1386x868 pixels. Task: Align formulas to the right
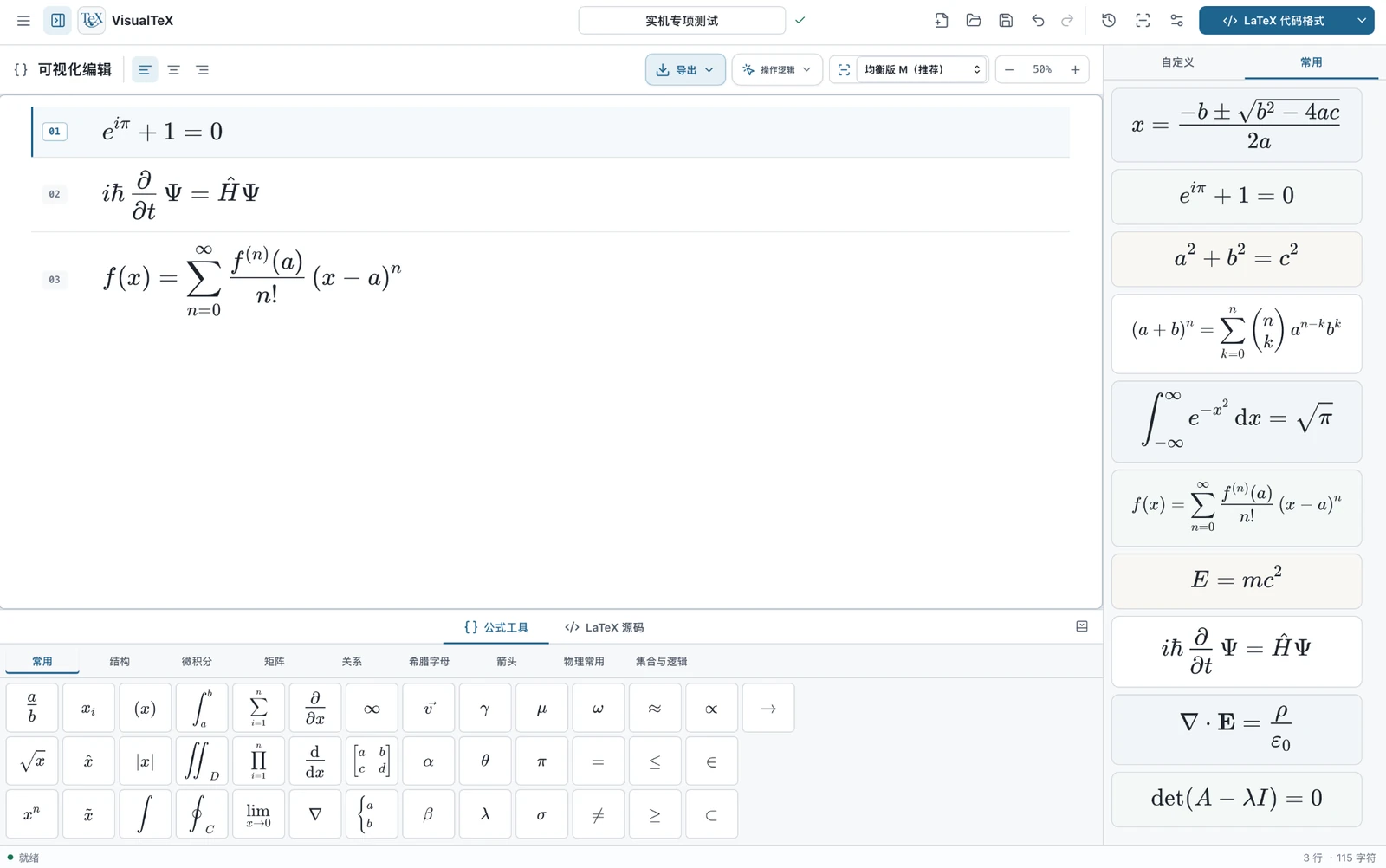(x=202, y=70)
